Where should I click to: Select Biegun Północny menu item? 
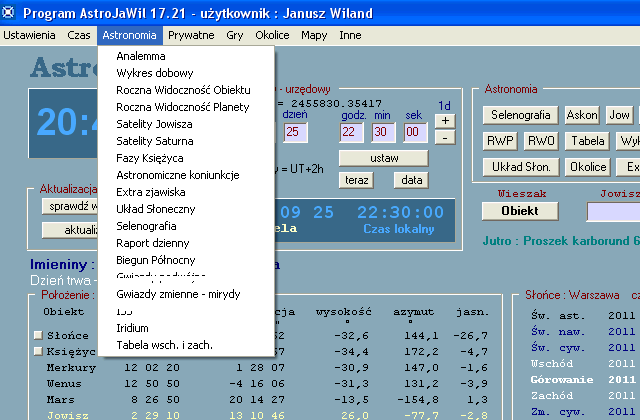[186, 260]
